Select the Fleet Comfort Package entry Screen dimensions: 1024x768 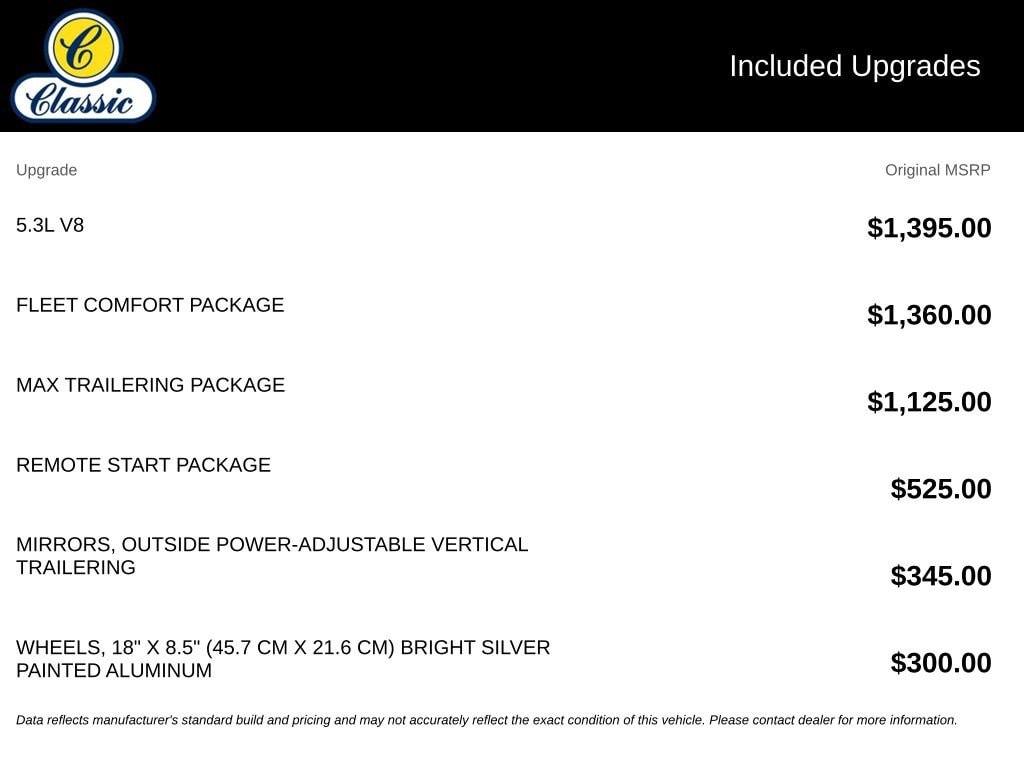tap(150, 305)
